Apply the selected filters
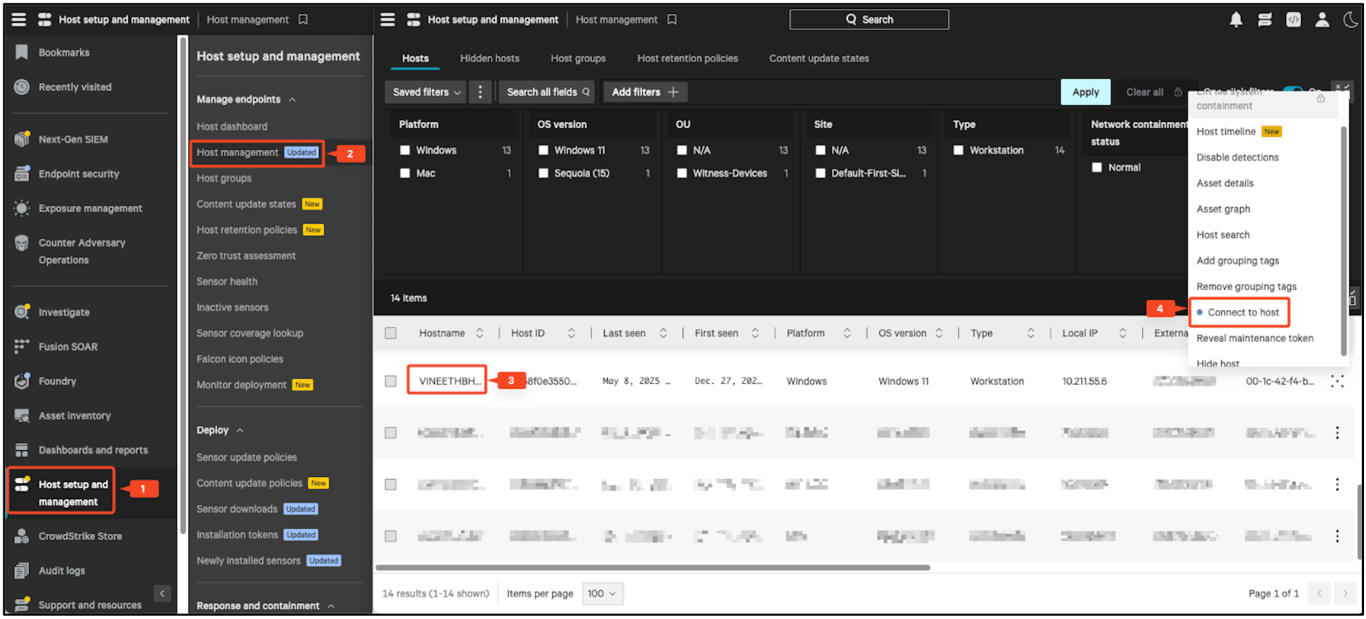Image resolution: width=1366 pixels, height=619 pixels. (1086, 92)
